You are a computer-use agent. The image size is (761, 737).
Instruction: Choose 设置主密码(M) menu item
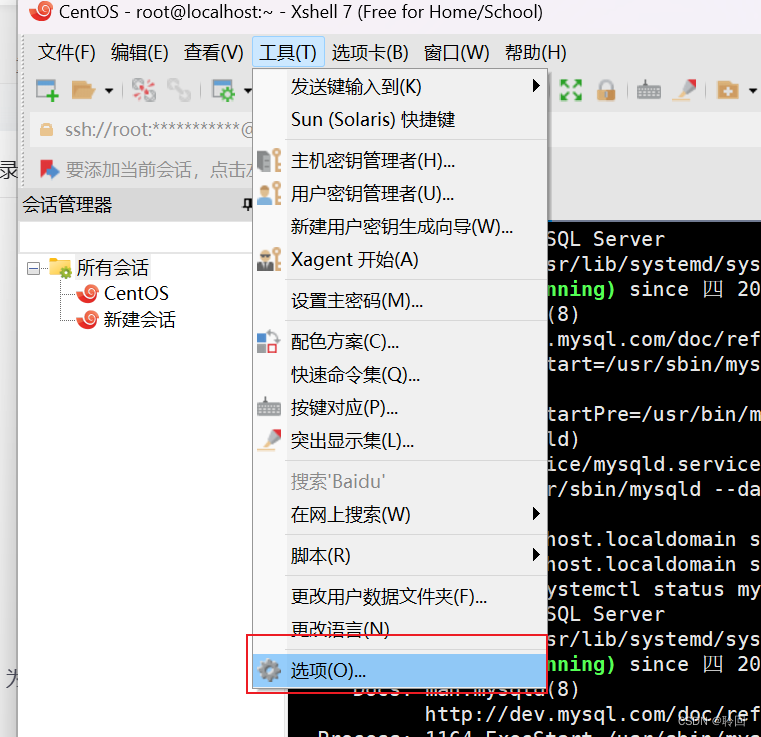pyautogui.click(x=400, y=301)
